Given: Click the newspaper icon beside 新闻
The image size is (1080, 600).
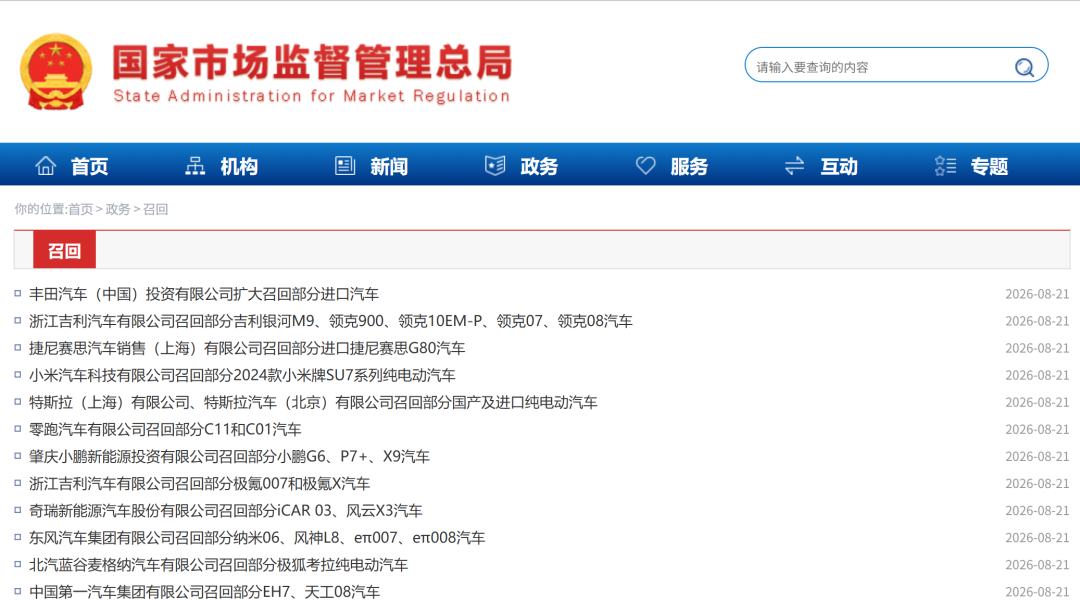Looking at the screenshot, I should pos(345,165).
